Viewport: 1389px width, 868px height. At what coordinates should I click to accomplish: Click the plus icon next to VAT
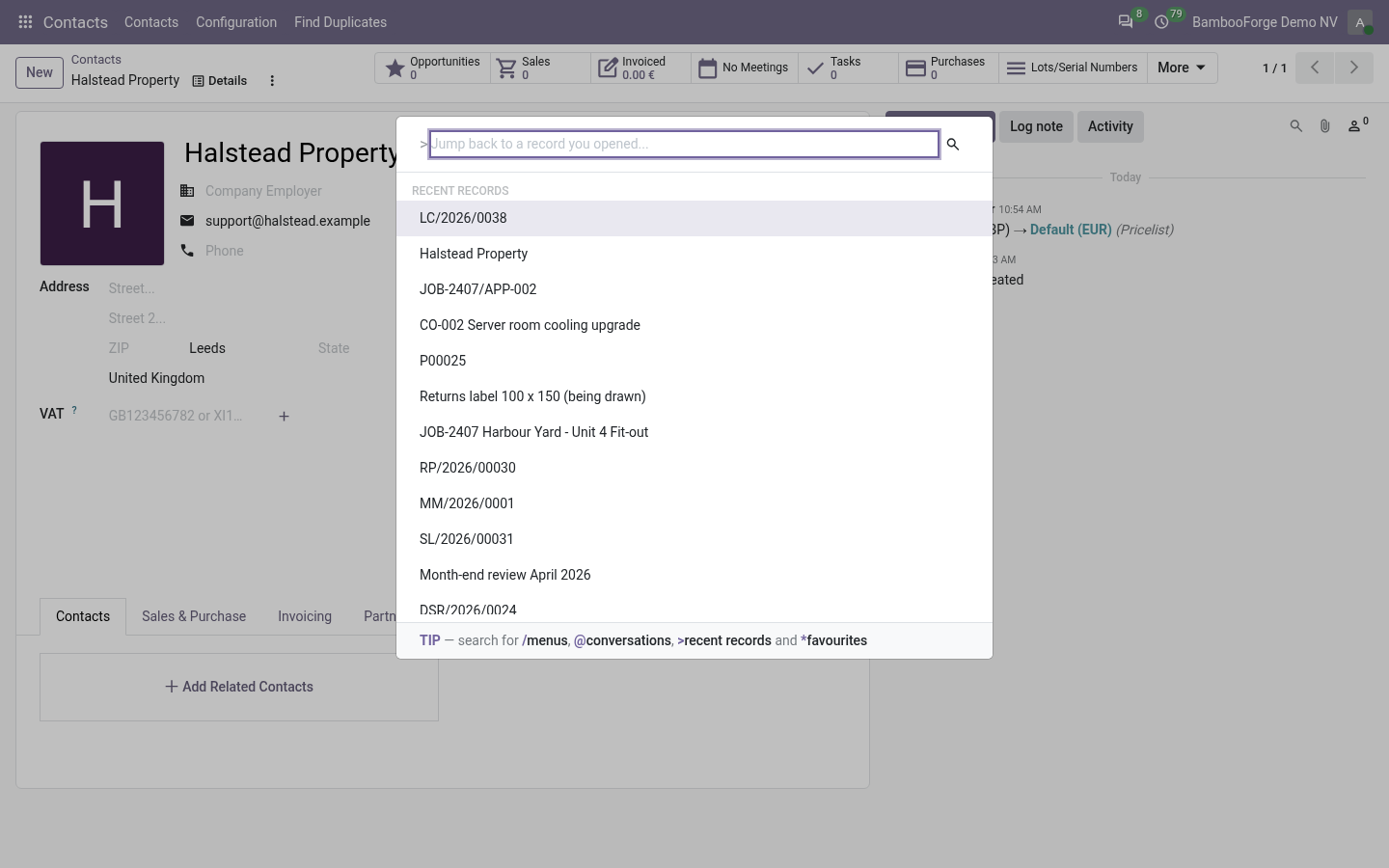click(x=284, y=417)
